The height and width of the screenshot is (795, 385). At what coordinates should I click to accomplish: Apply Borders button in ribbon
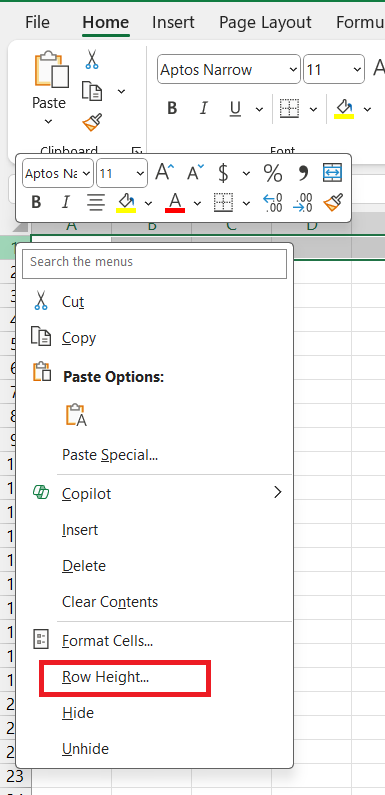(x=290, y=109)
